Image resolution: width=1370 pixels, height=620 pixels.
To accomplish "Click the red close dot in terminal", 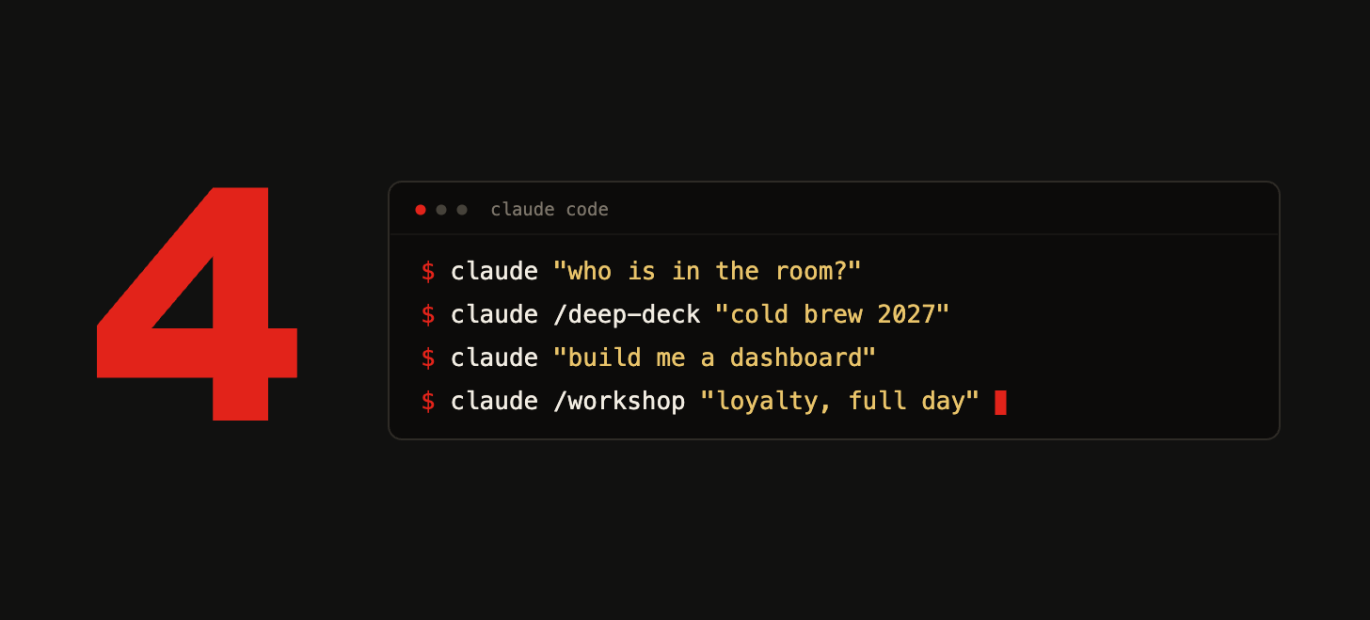I will 420,210.
